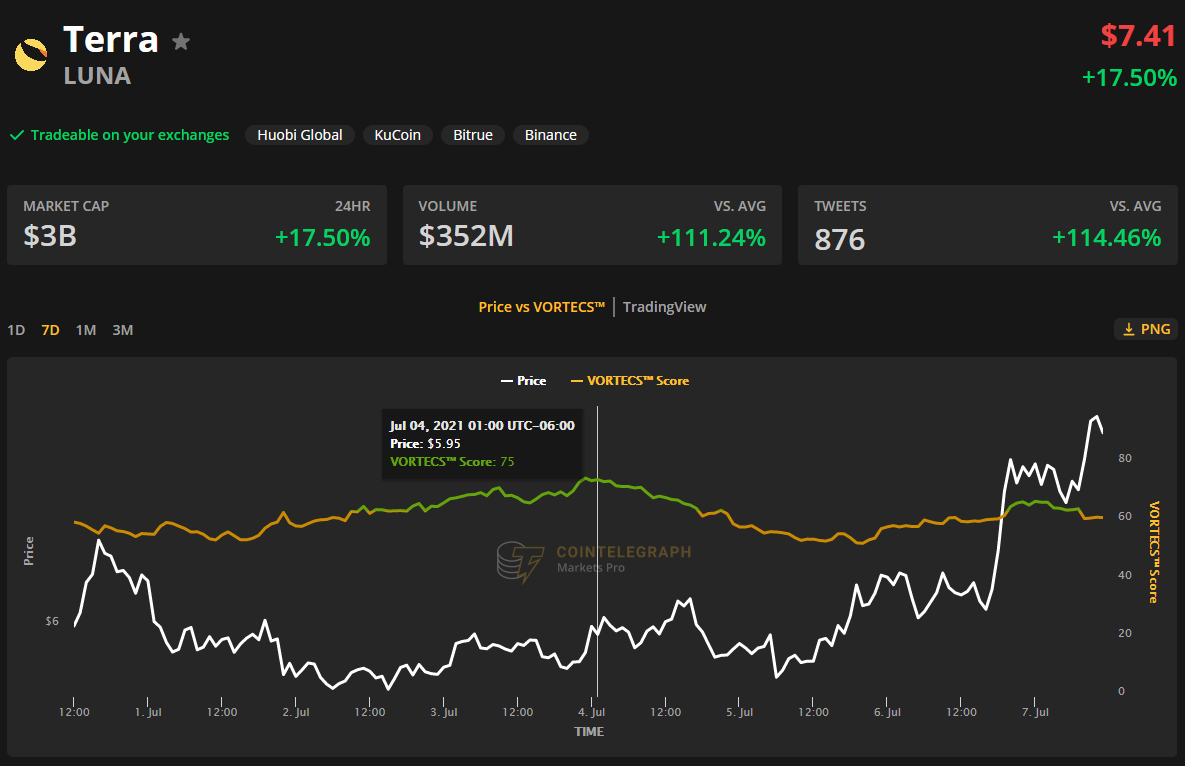Click the green tradeable checkmark icon
The image size is (1185, 766).
pos(16,135)
